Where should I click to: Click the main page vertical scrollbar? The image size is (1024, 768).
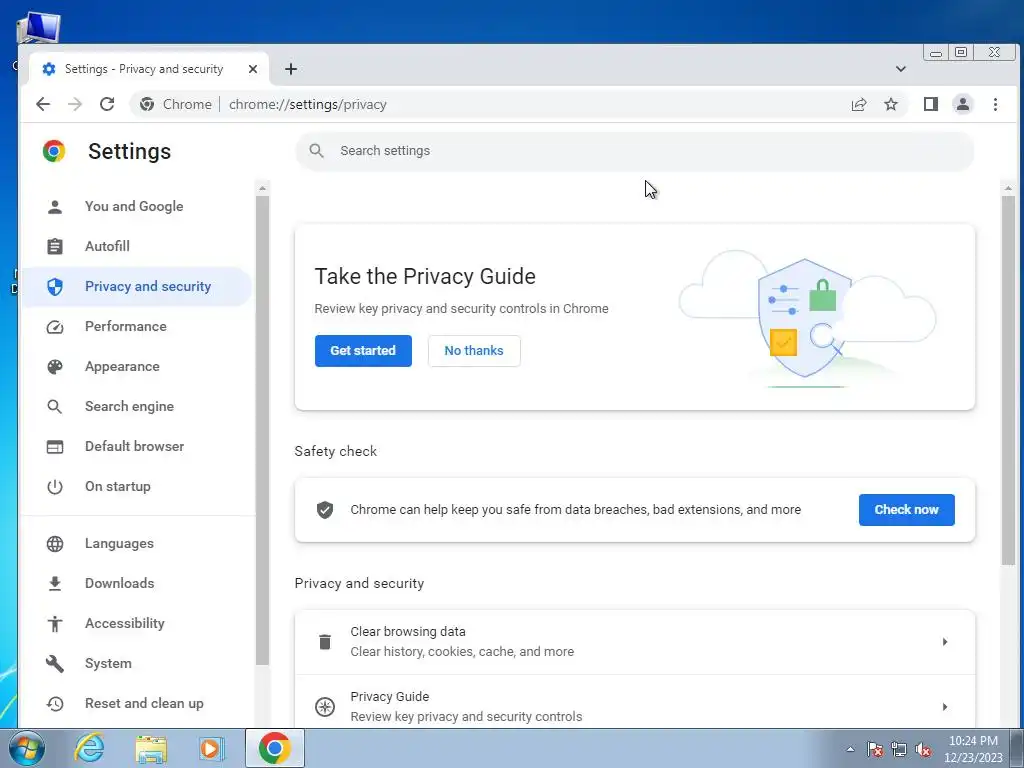pos(1008,380)
